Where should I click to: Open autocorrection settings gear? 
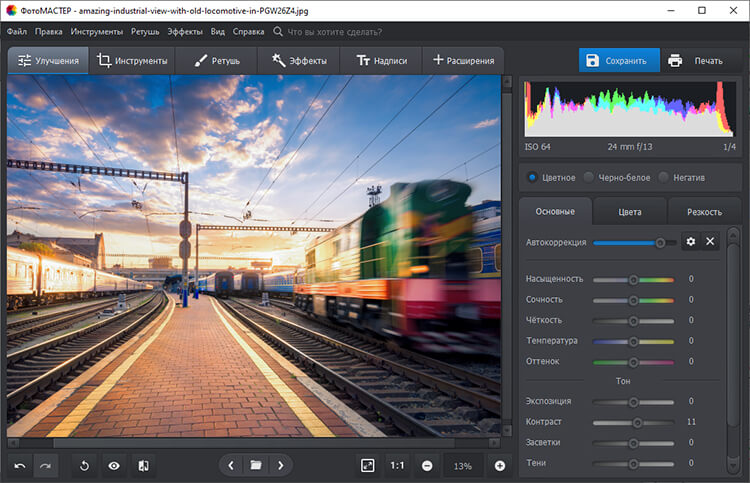click(x=690, y=242)
